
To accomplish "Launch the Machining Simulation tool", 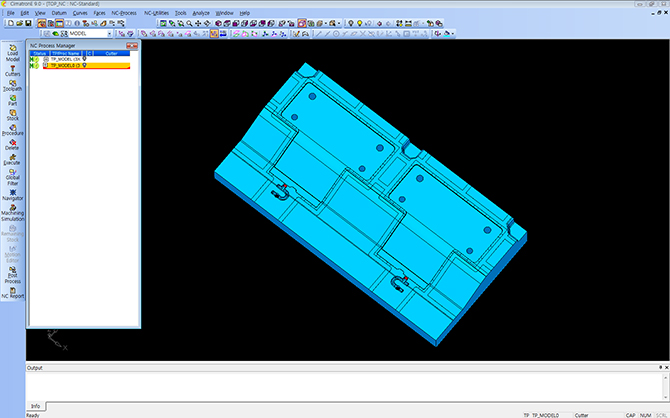I will click(x=12, y=211).
